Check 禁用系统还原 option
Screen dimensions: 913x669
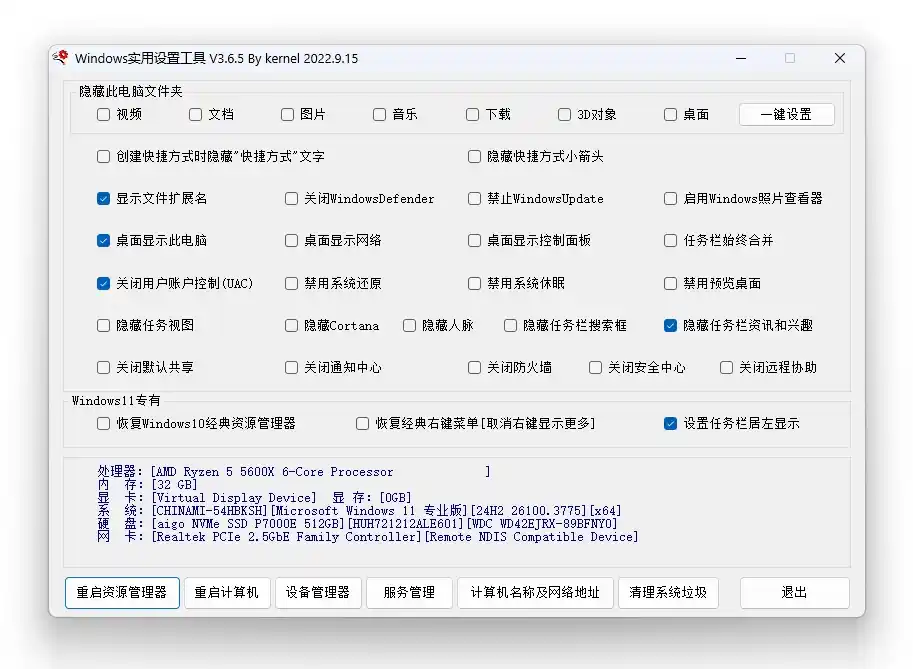pyautogui.click(x=291, y=284)
